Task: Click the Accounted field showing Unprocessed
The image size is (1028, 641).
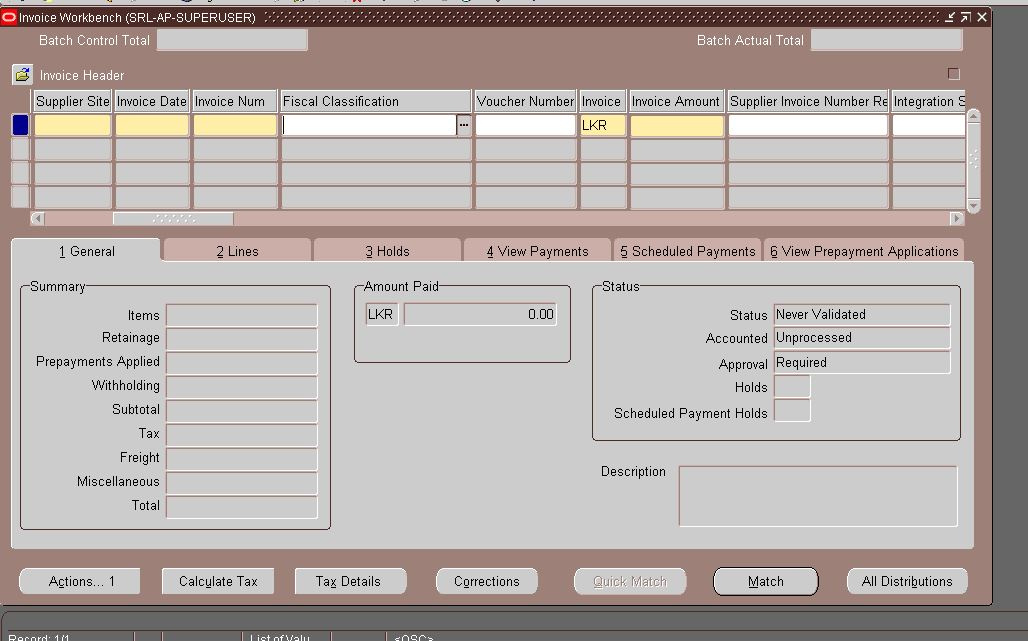Action: 861,338
